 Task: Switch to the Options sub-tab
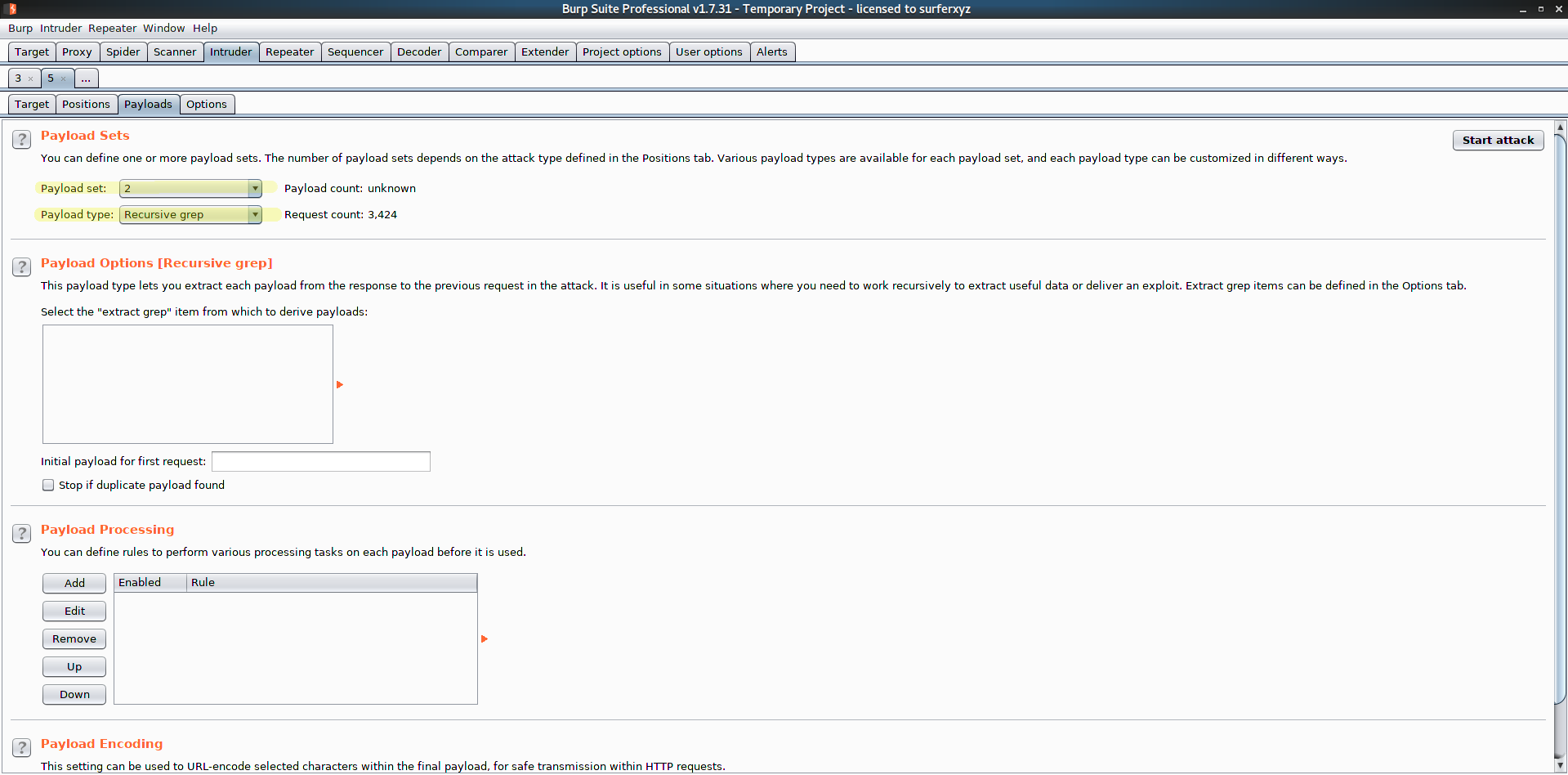pos(207,104)
